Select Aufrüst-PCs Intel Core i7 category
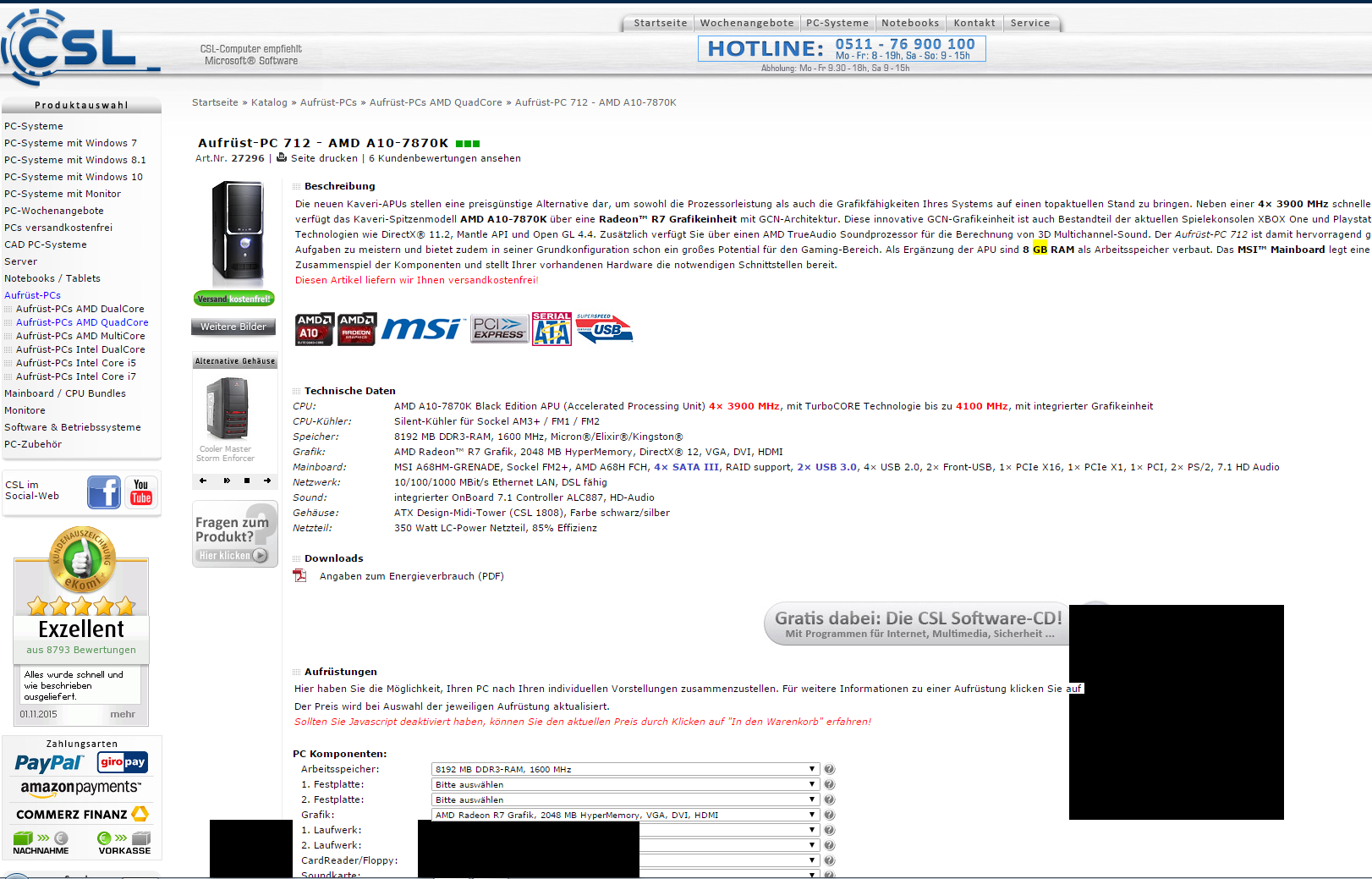 point(75,376)
